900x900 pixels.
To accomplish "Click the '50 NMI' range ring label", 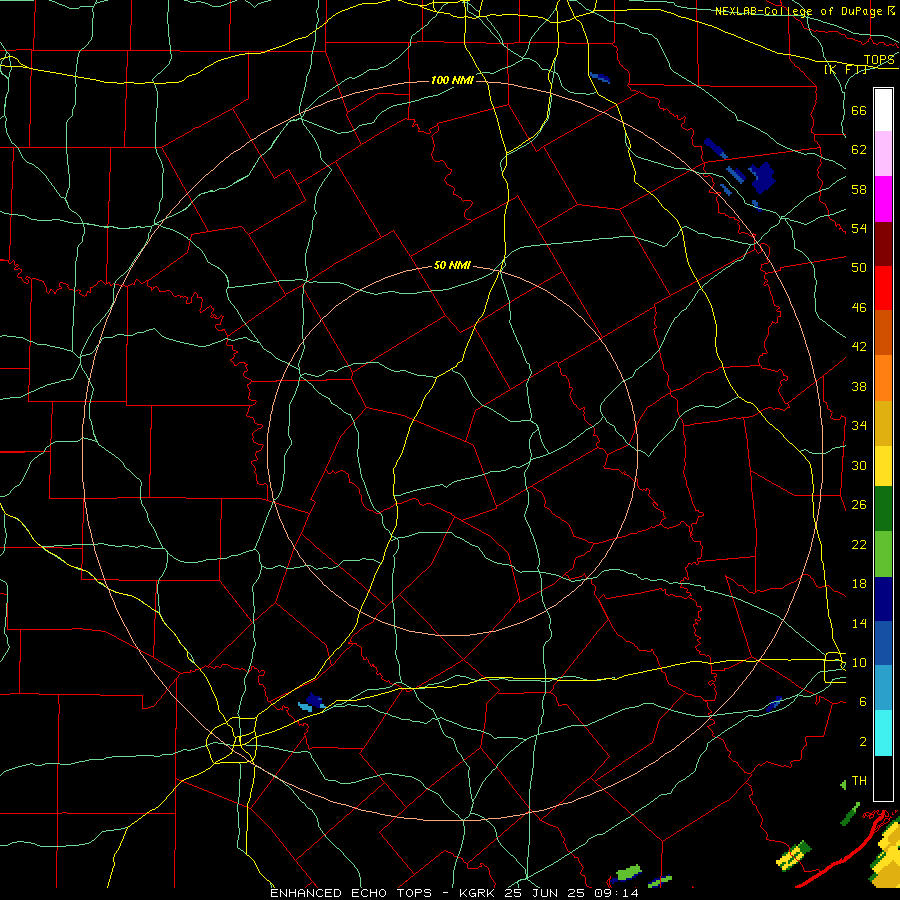I will point(452,265).
